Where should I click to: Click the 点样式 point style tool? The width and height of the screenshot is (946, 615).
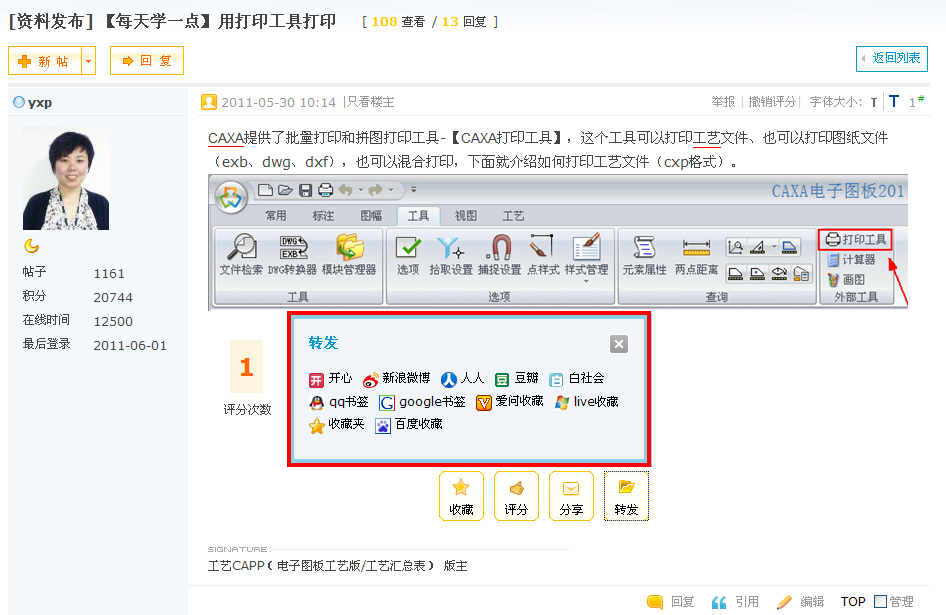tap(543, 254)
